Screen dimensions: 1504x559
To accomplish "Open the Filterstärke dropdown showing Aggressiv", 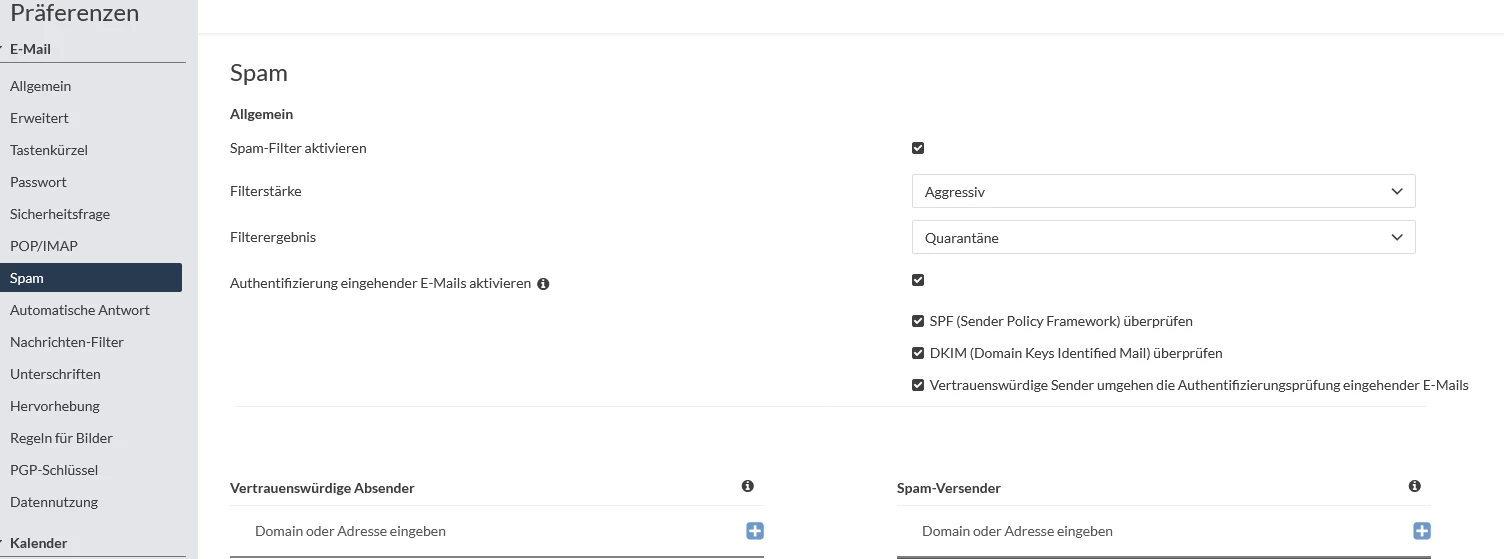I will 1163,192.
